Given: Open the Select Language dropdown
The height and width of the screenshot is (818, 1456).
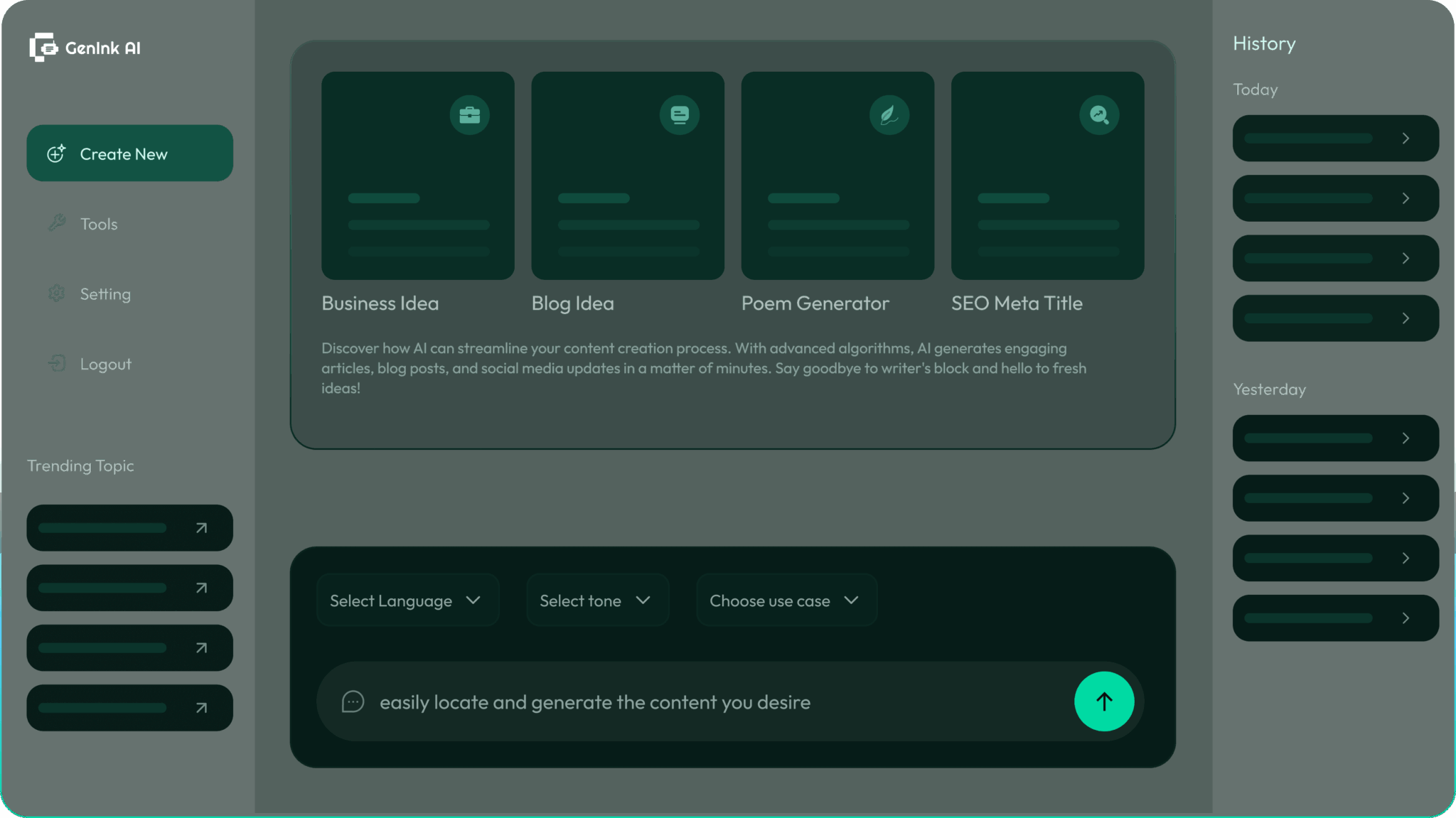Looking at the screenshot, I should (x=407, y=601).
